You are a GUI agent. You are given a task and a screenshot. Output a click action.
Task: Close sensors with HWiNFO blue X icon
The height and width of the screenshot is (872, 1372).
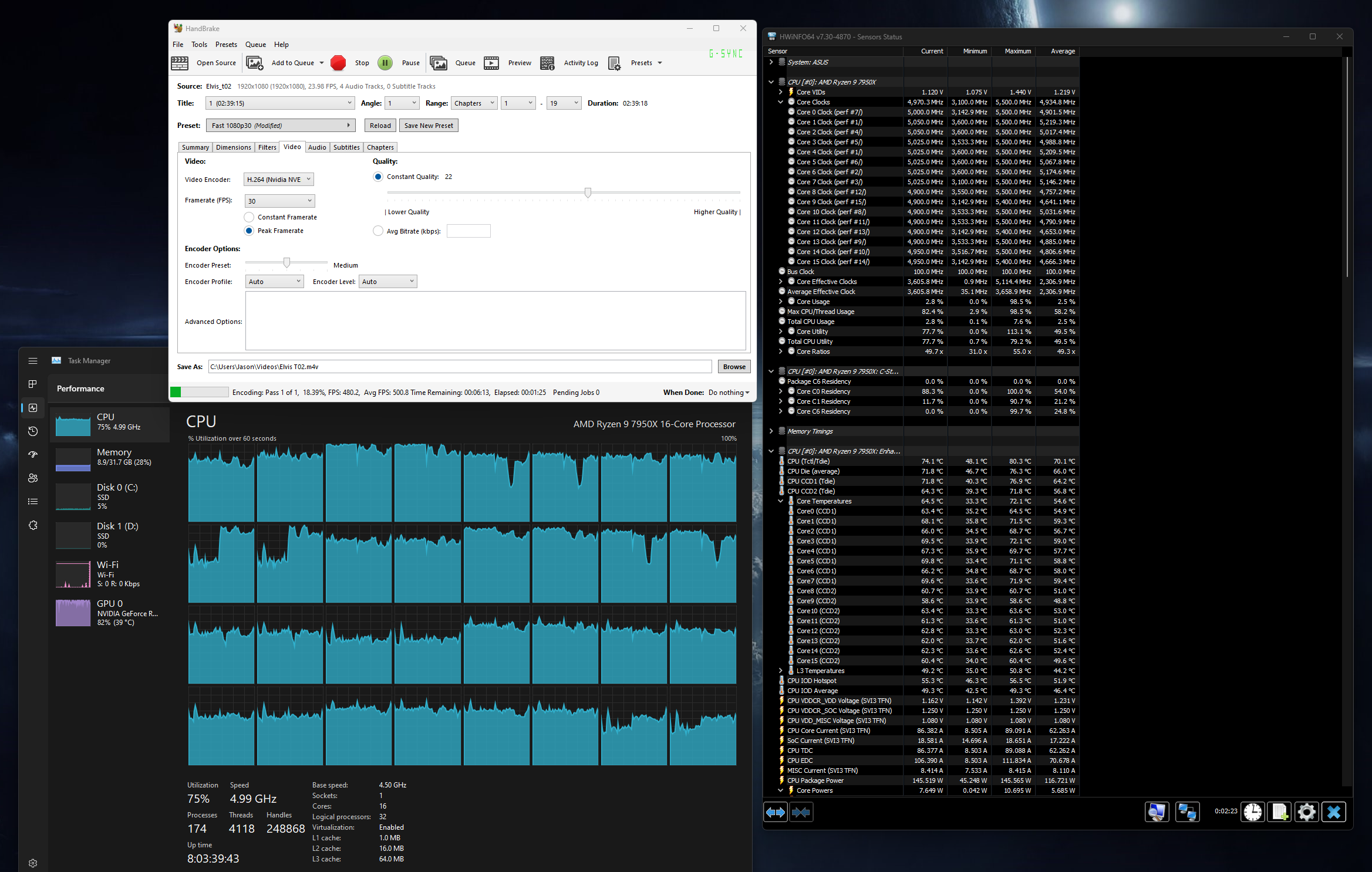(1333, 812)
